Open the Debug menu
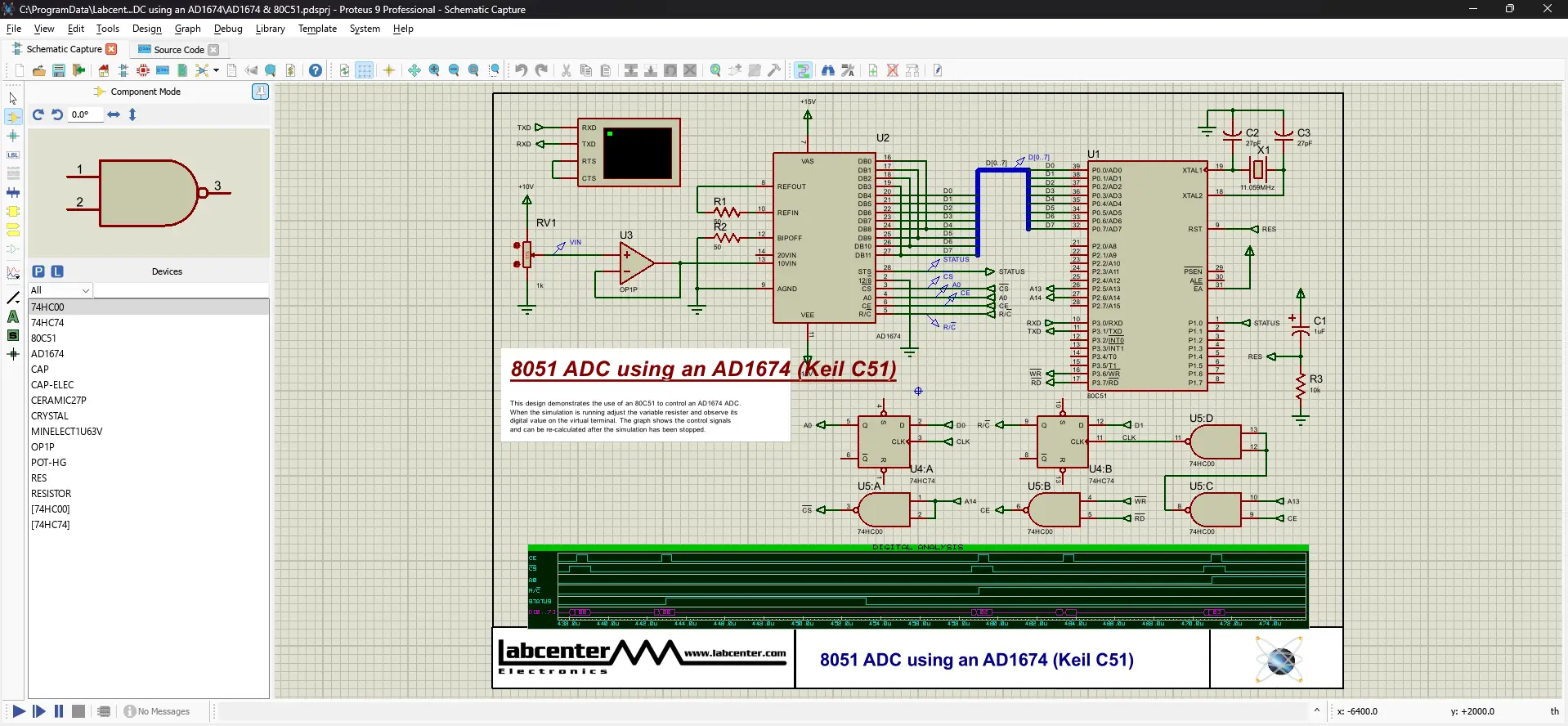Screen dimensions: 1568x726 click(x=228, y=29)
